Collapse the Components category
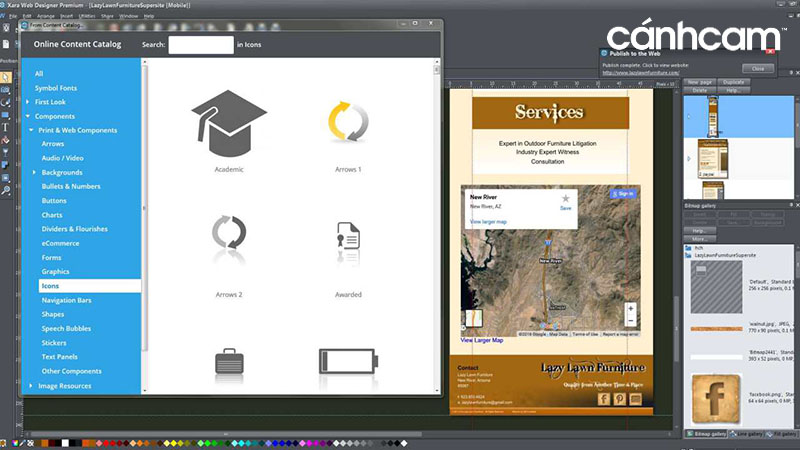The image size is (800, 450). pos(28,116)
